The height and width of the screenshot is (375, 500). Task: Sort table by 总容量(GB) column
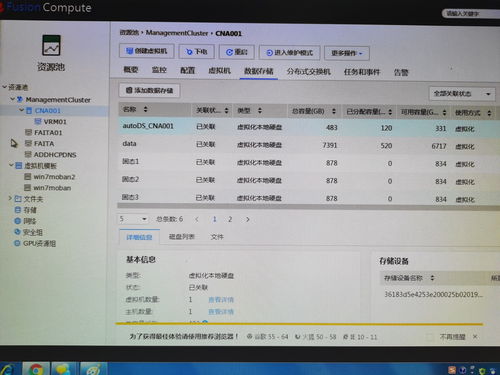tap(334, 111)
